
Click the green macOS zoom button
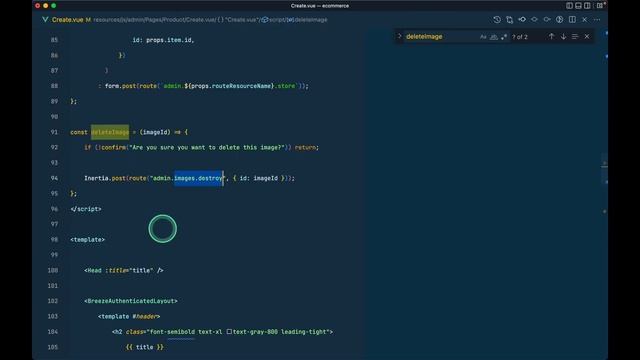click(x=53, y=6)
